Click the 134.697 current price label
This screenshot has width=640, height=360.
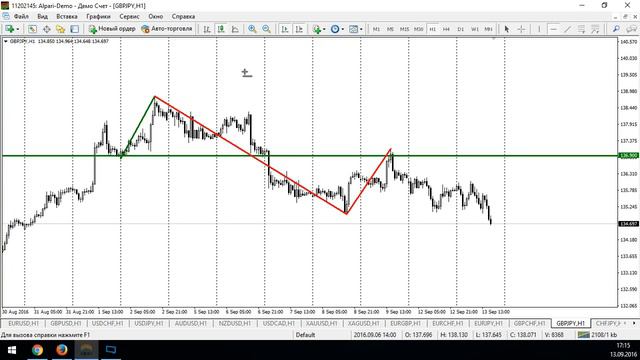(x=629, y=224)
